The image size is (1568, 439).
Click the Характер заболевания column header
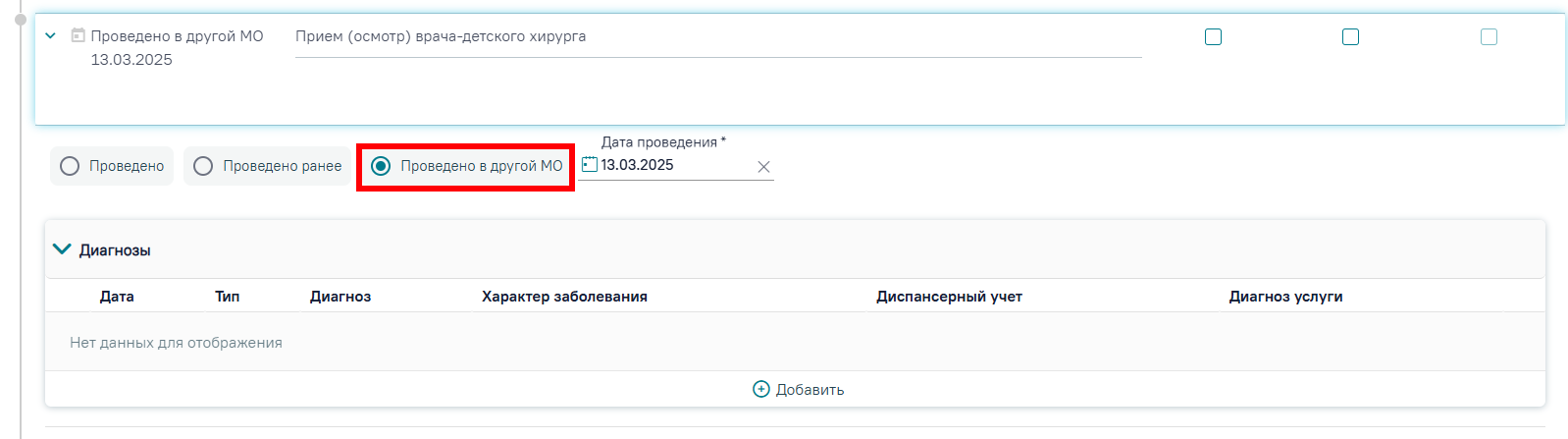tap(564, 296)
